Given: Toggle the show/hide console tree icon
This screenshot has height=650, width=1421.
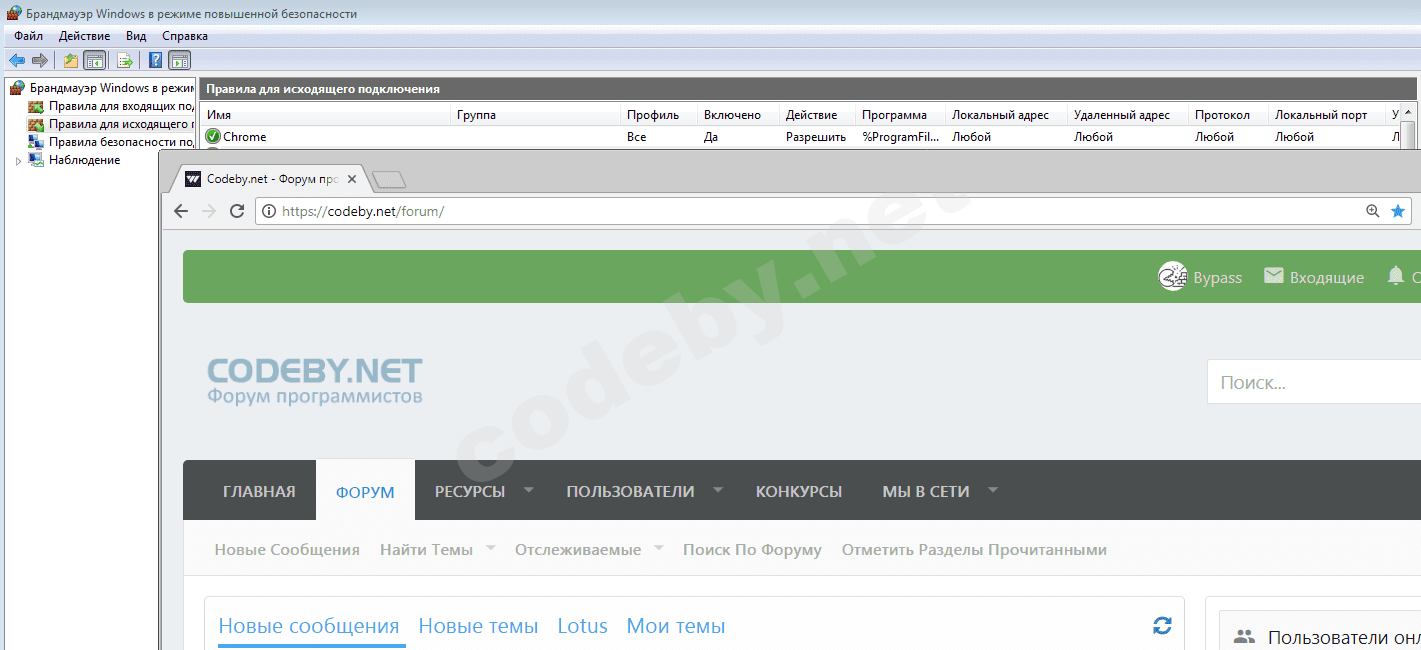Looking at the screenshot, I should click(x=94, y=60).
